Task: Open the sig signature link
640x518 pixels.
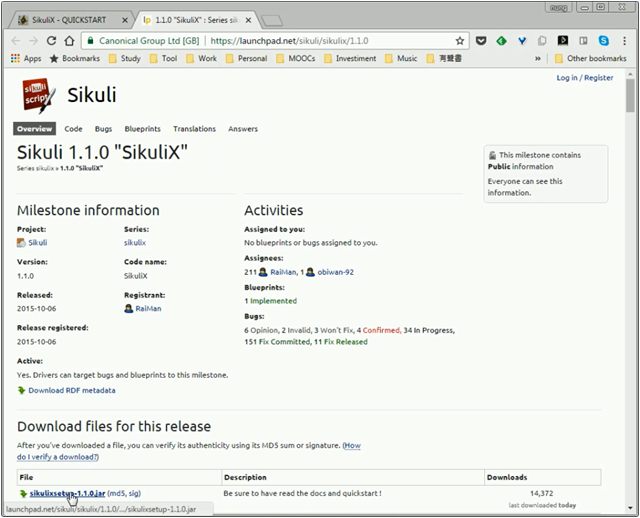Action: point(133,494)
